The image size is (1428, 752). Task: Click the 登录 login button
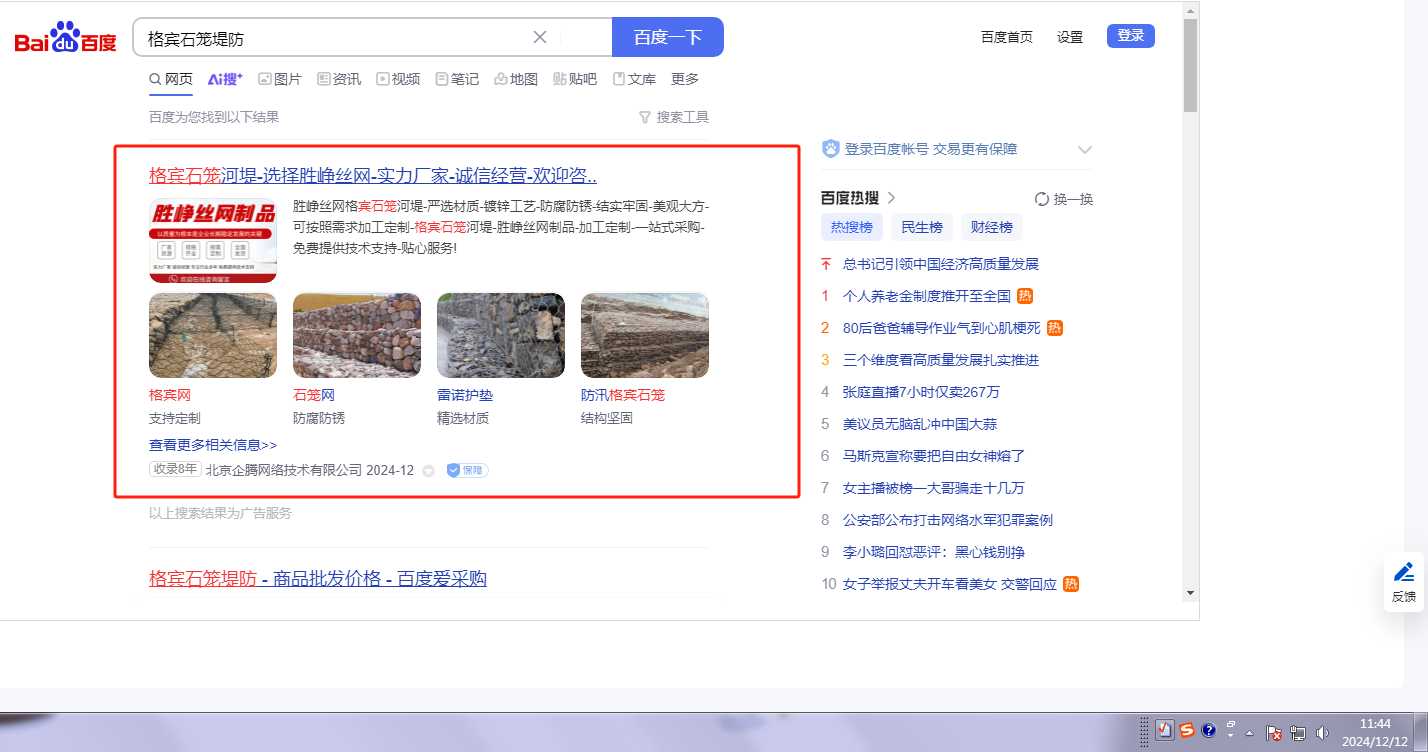pos(1130,36)
